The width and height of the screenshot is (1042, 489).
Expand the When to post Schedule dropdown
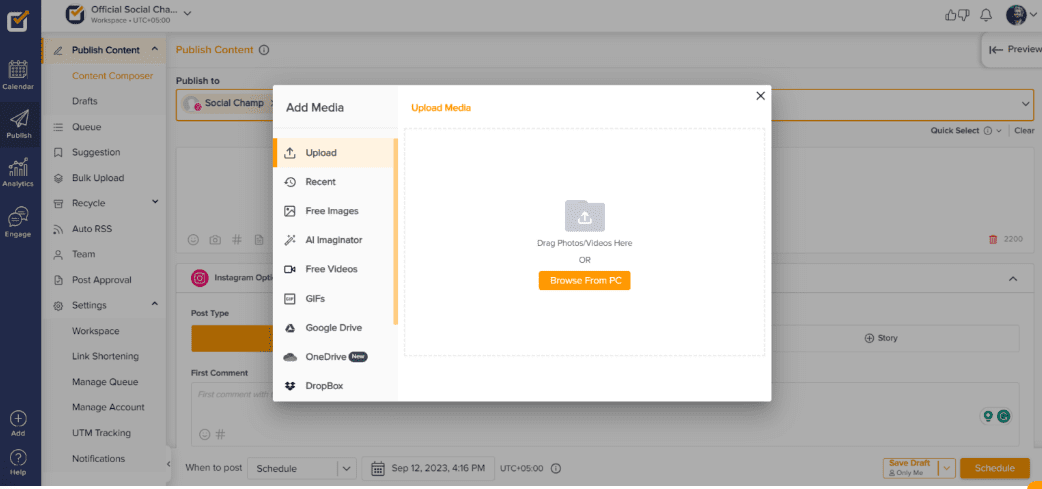click(x=346, y=468)
